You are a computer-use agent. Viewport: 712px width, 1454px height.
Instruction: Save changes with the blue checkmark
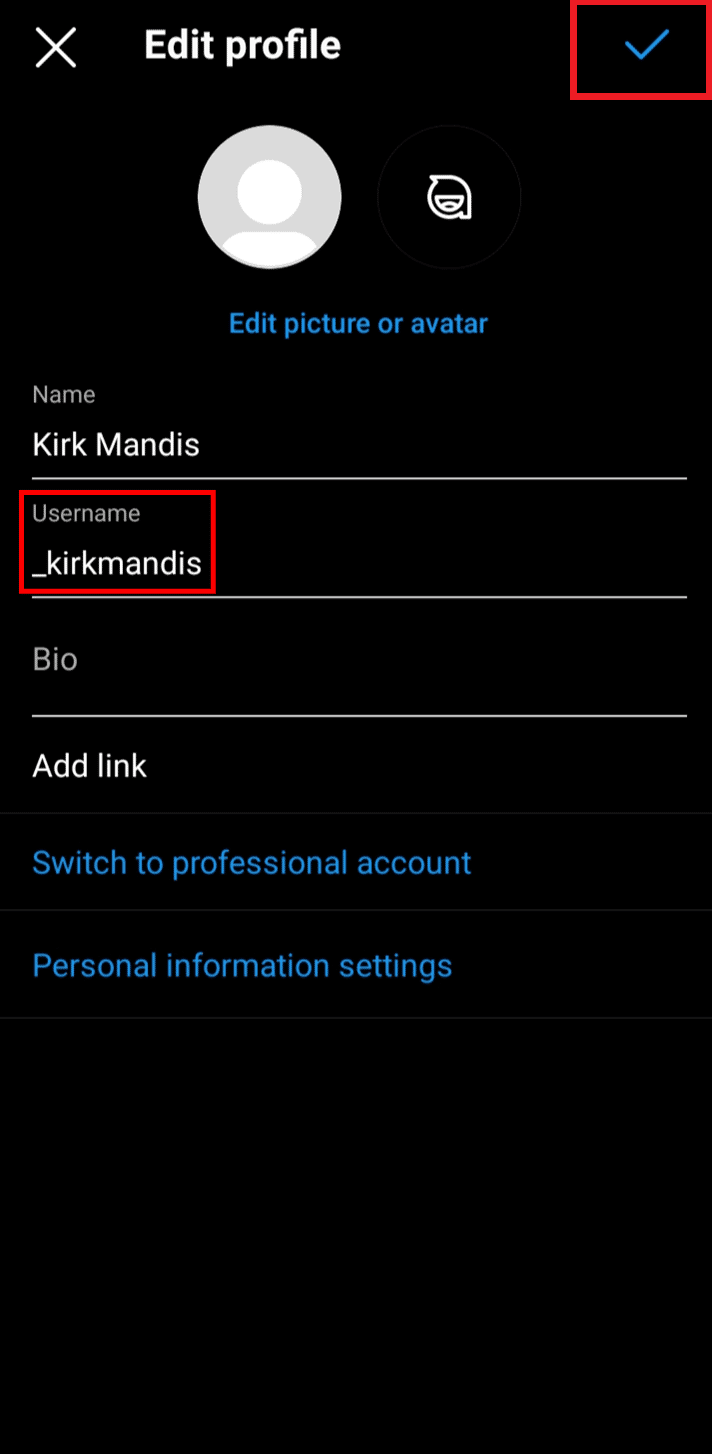click(646, 45)
